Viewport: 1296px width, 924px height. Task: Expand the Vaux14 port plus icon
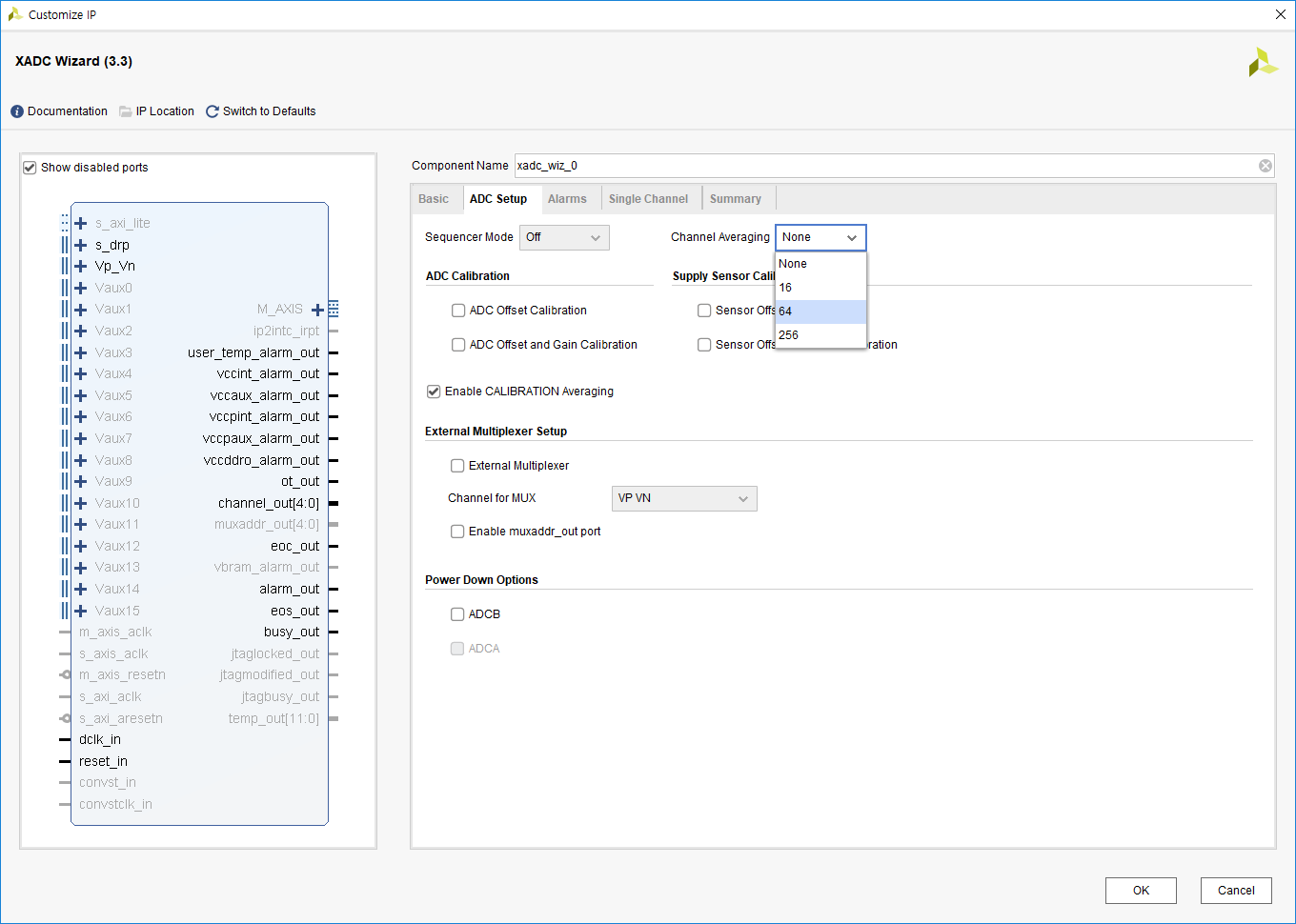[81, 589]
